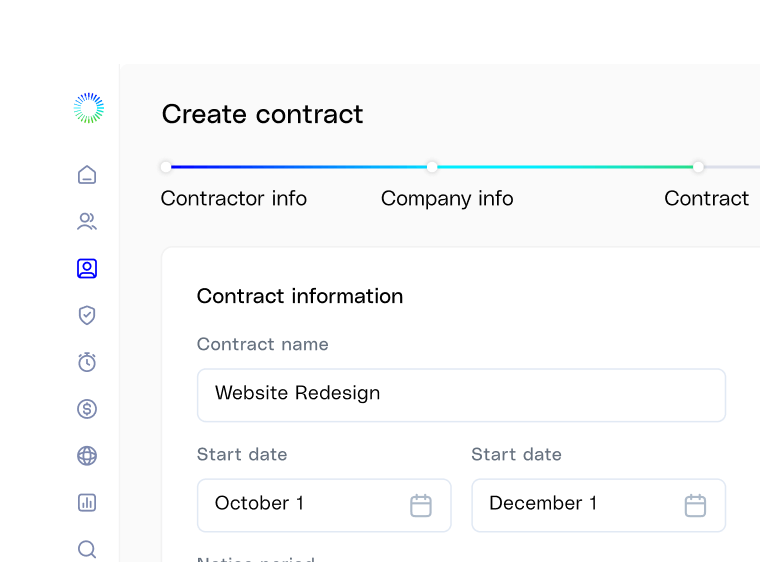Image resolution: width=760 pixels, height=562 pixels.
Task: Open the Compliance shield sidebar icon
Action: pyautogui.click(x=87, y=315)
